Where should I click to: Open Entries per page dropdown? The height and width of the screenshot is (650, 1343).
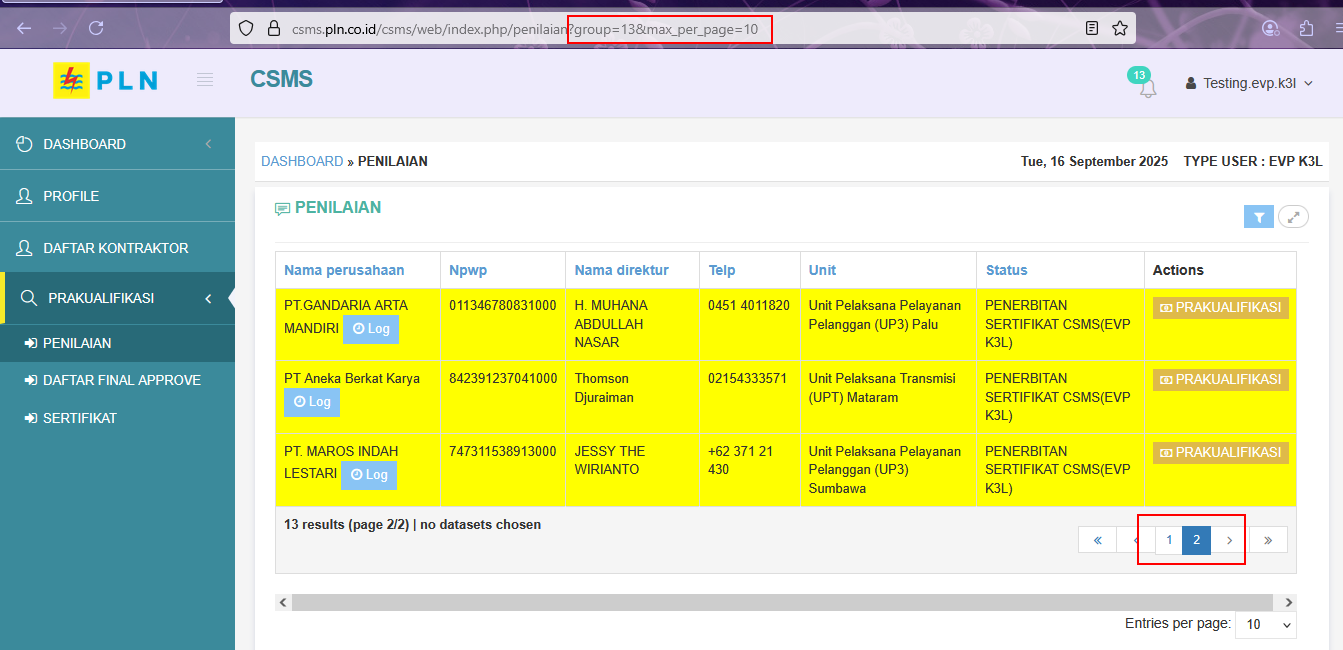(x=1265, y=625)
